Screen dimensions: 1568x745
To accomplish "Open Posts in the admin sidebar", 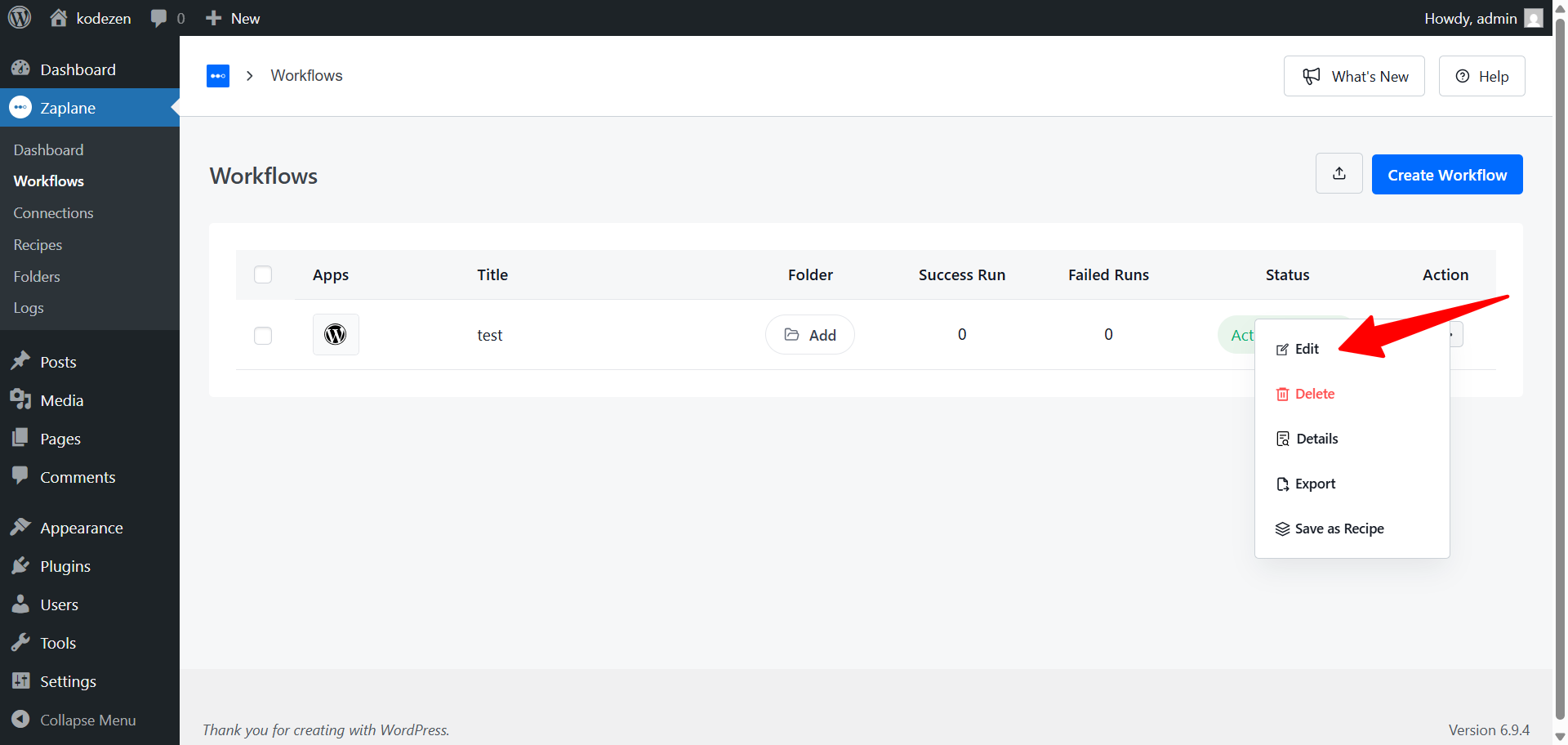I will pyautogui.click(x=90, y=362).
